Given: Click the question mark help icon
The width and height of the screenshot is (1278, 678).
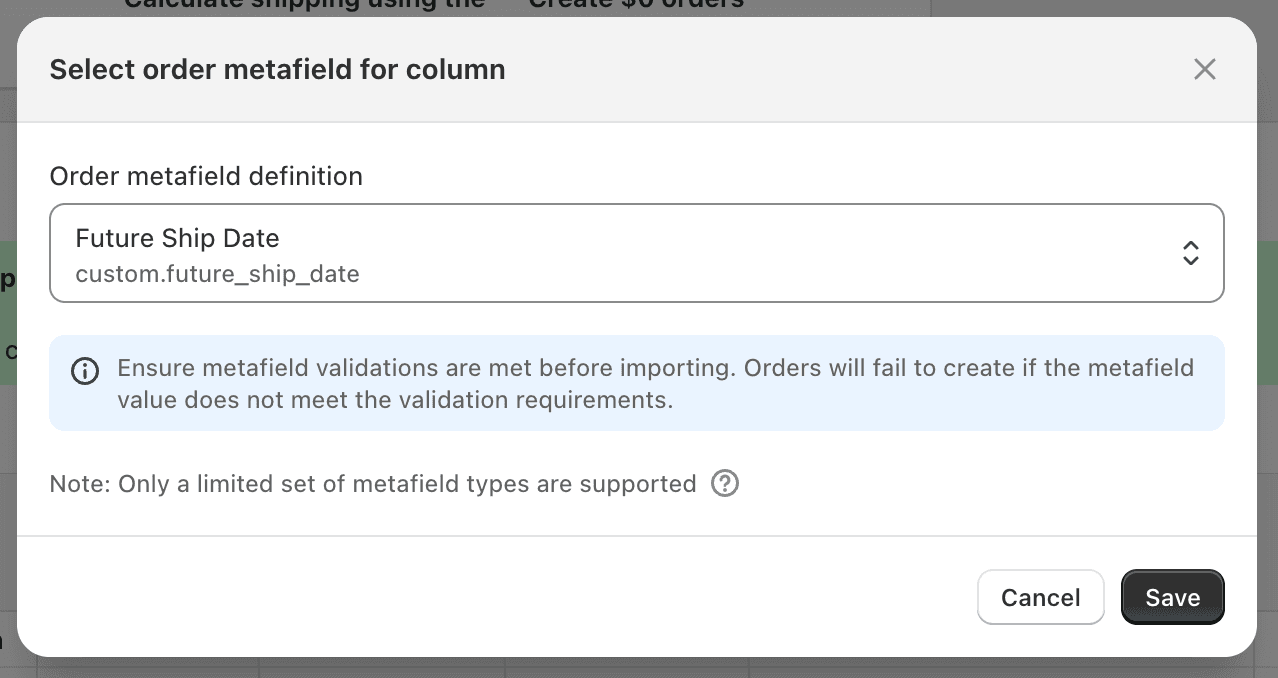Looking at the screenshot, I should [724, 484].
